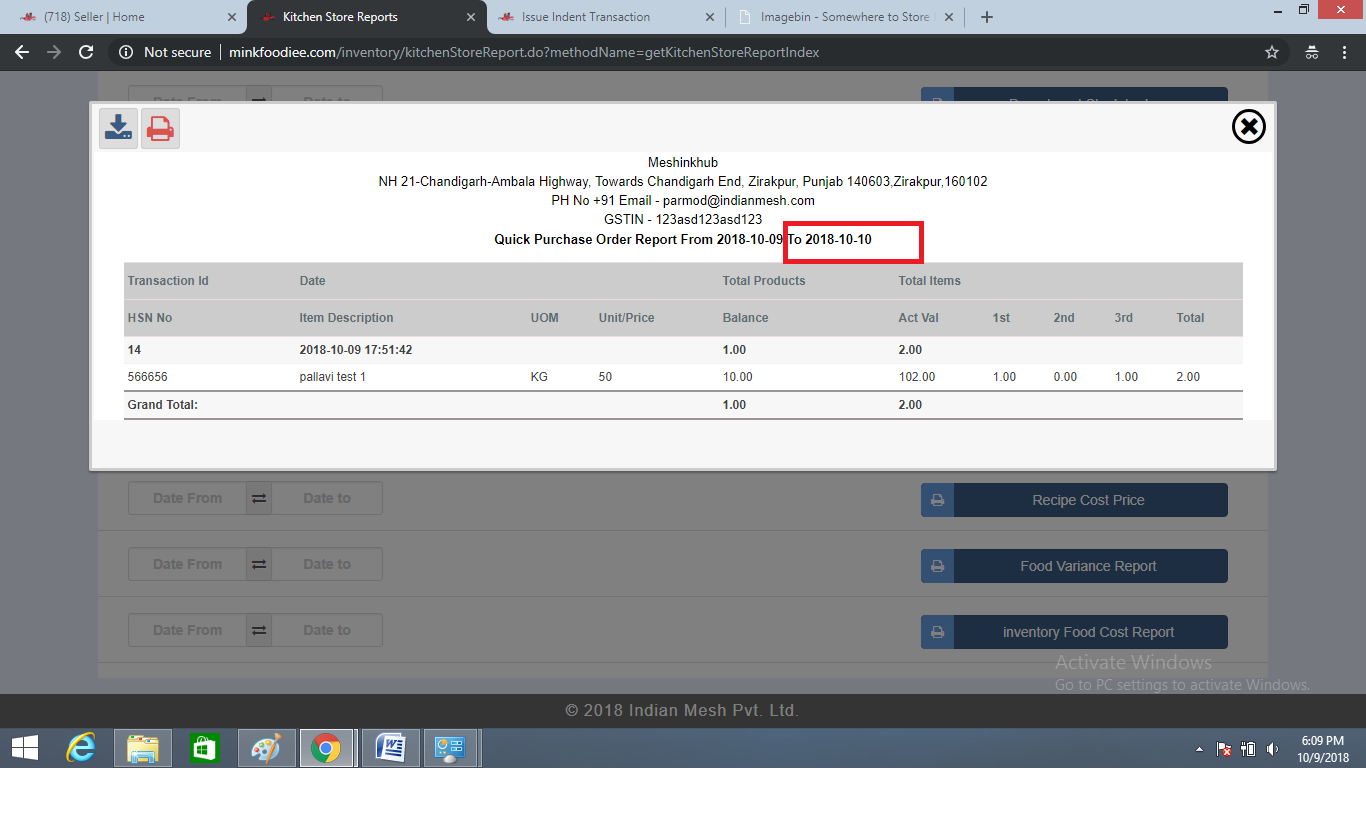The width and height of the screenshot is (1366, 840).
Task: Click Date to field for Food Variance Report
Action: coord(327,564)
